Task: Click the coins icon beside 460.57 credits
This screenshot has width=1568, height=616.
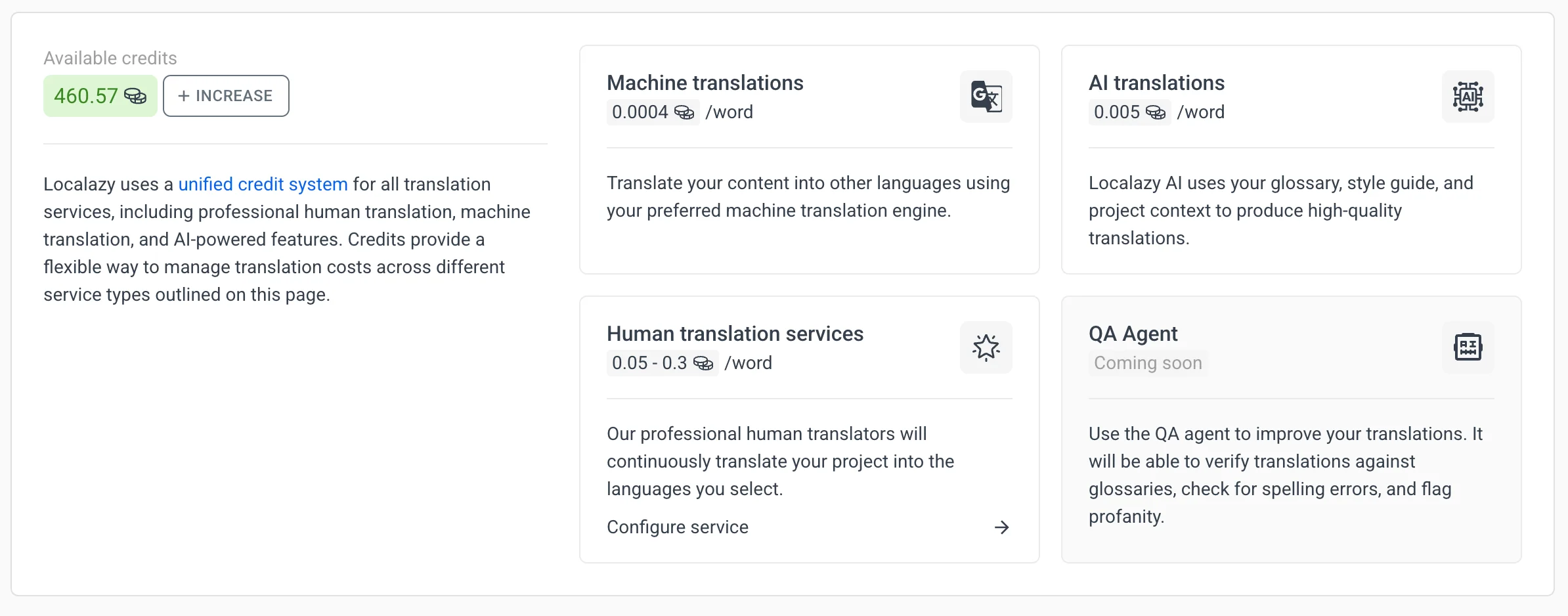Action: (x=135, y=97)
